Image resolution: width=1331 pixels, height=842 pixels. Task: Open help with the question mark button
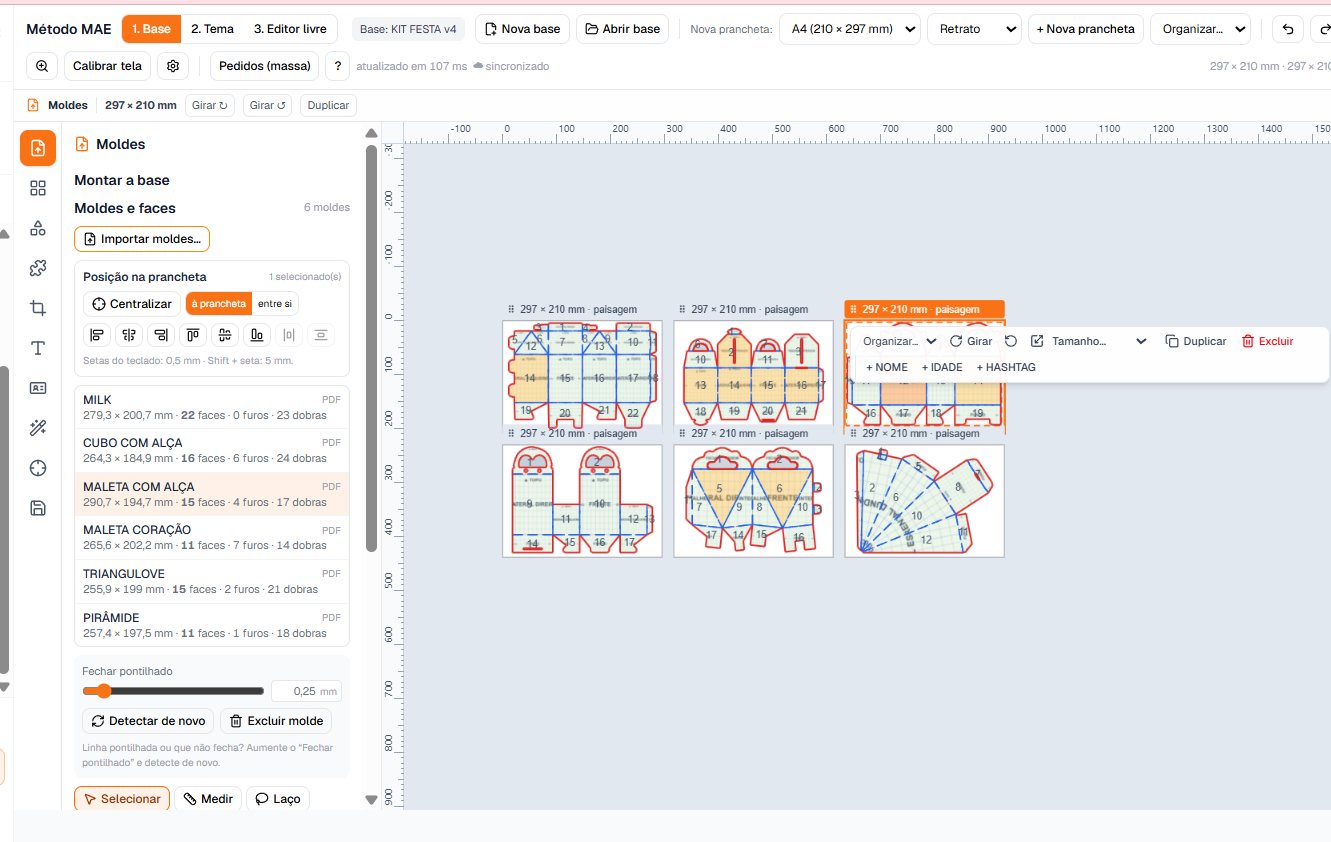point(337,67)
